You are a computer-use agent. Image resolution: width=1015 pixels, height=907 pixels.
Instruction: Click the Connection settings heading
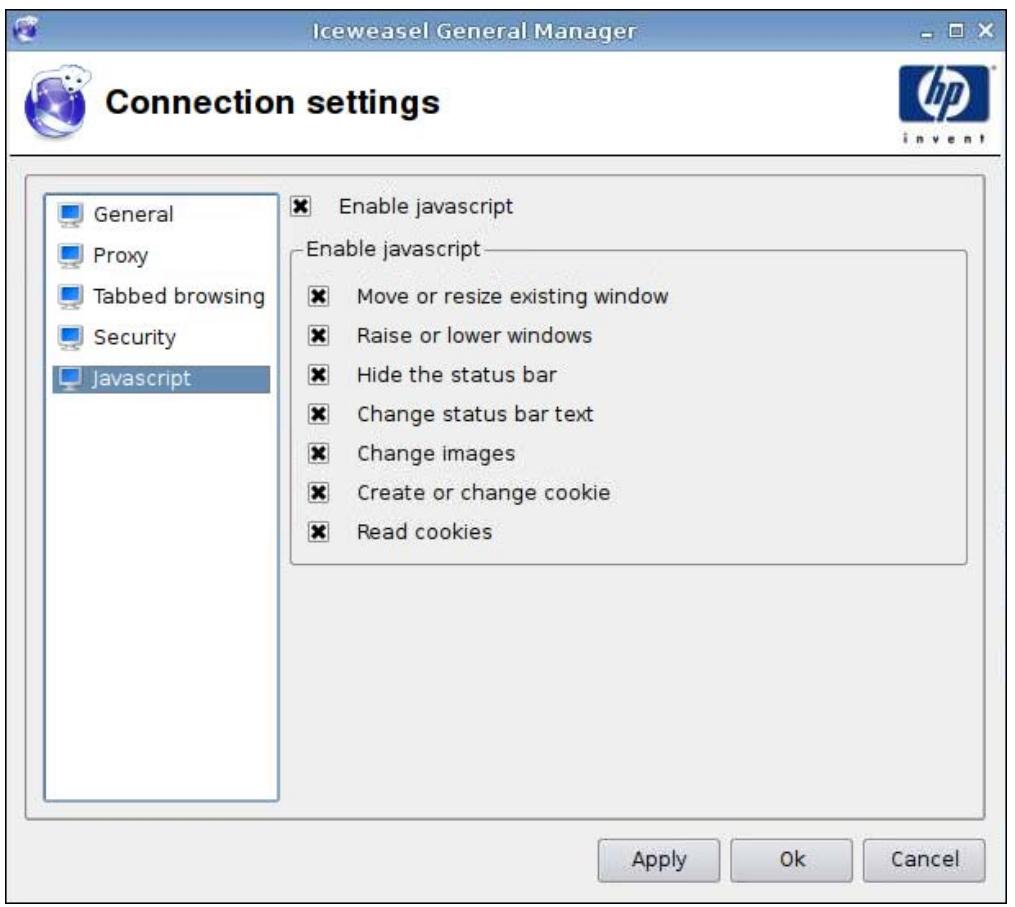(273, 102)
